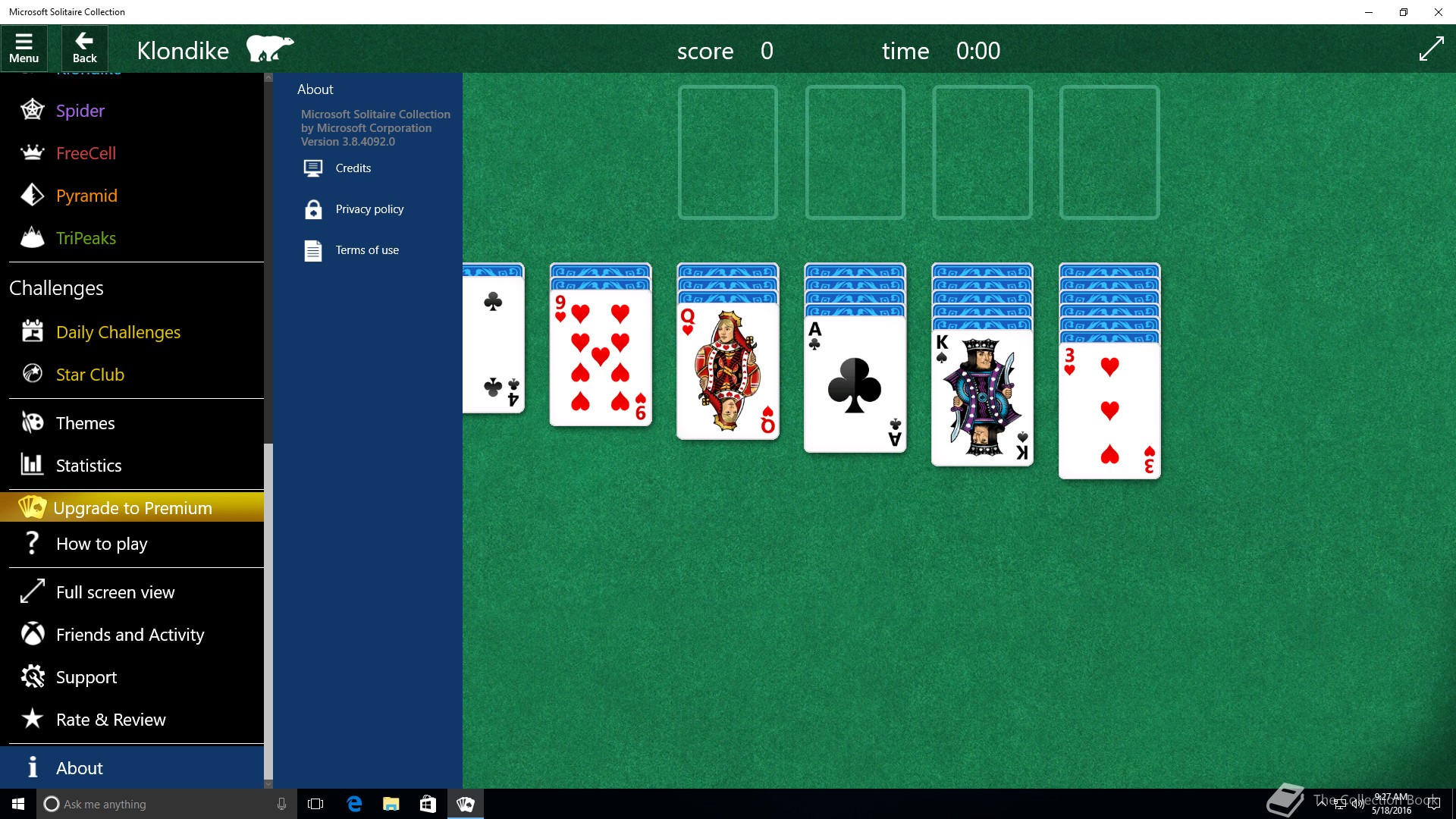Open the Star Club
Screen dimensions: 1456x819
coord(89,375)
